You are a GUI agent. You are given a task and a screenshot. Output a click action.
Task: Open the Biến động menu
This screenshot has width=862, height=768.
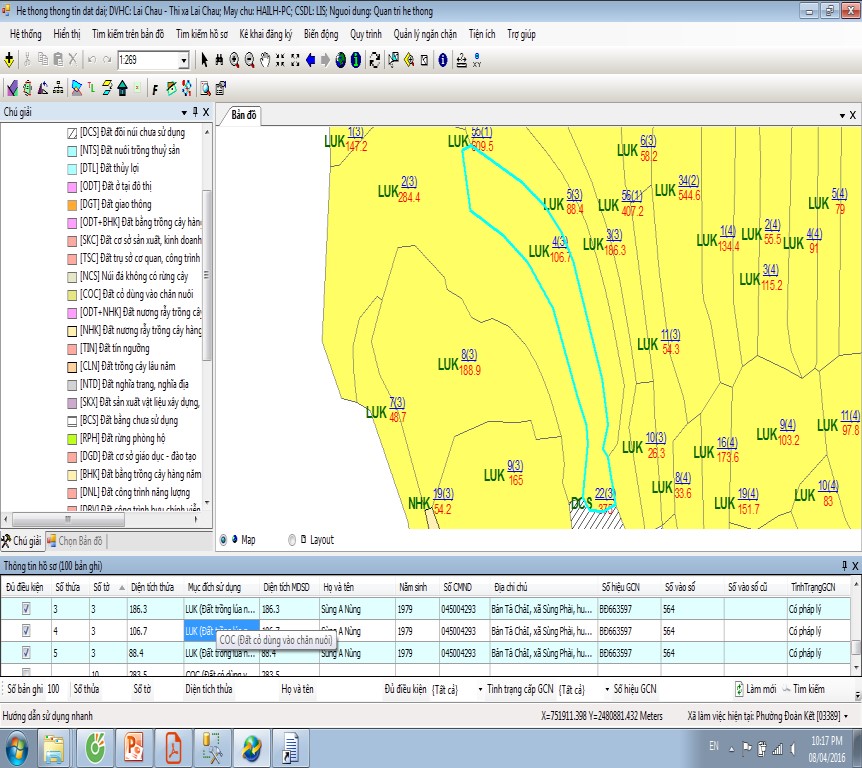(321, 34)
